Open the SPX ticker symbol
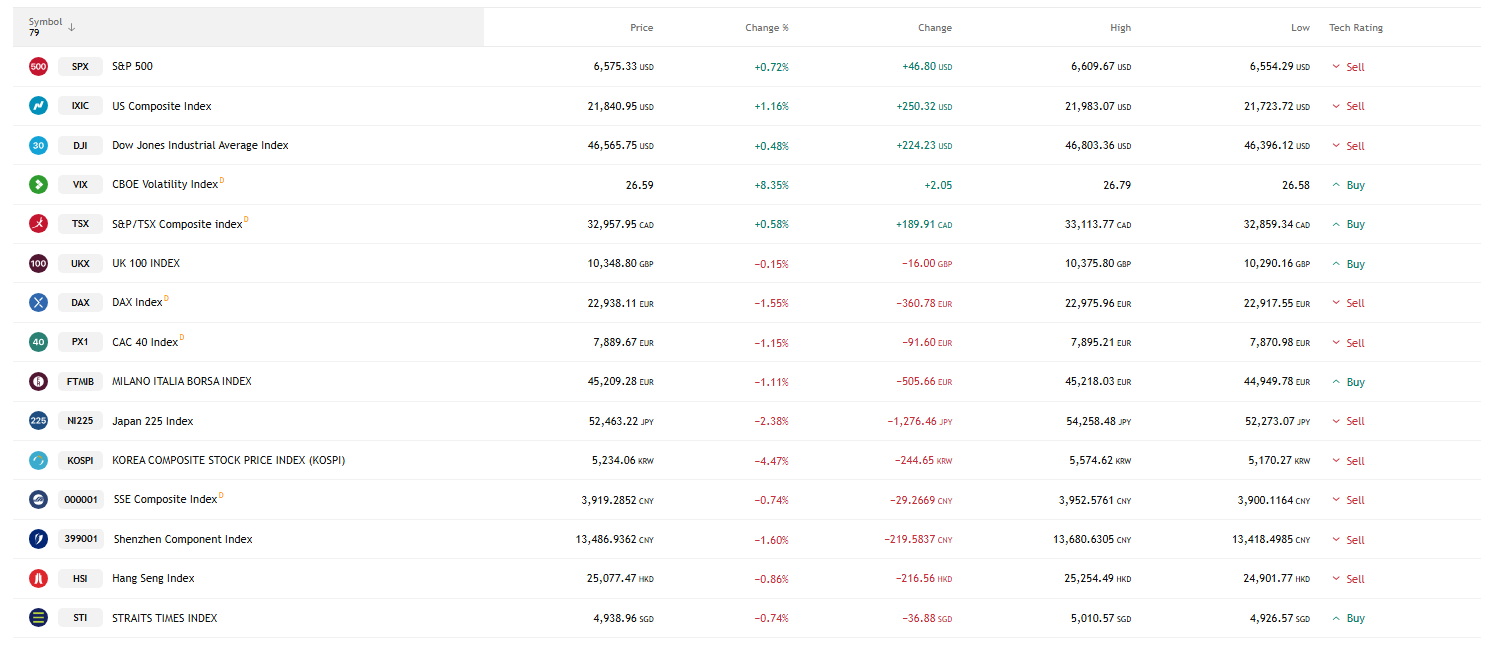 coord(80,67)
